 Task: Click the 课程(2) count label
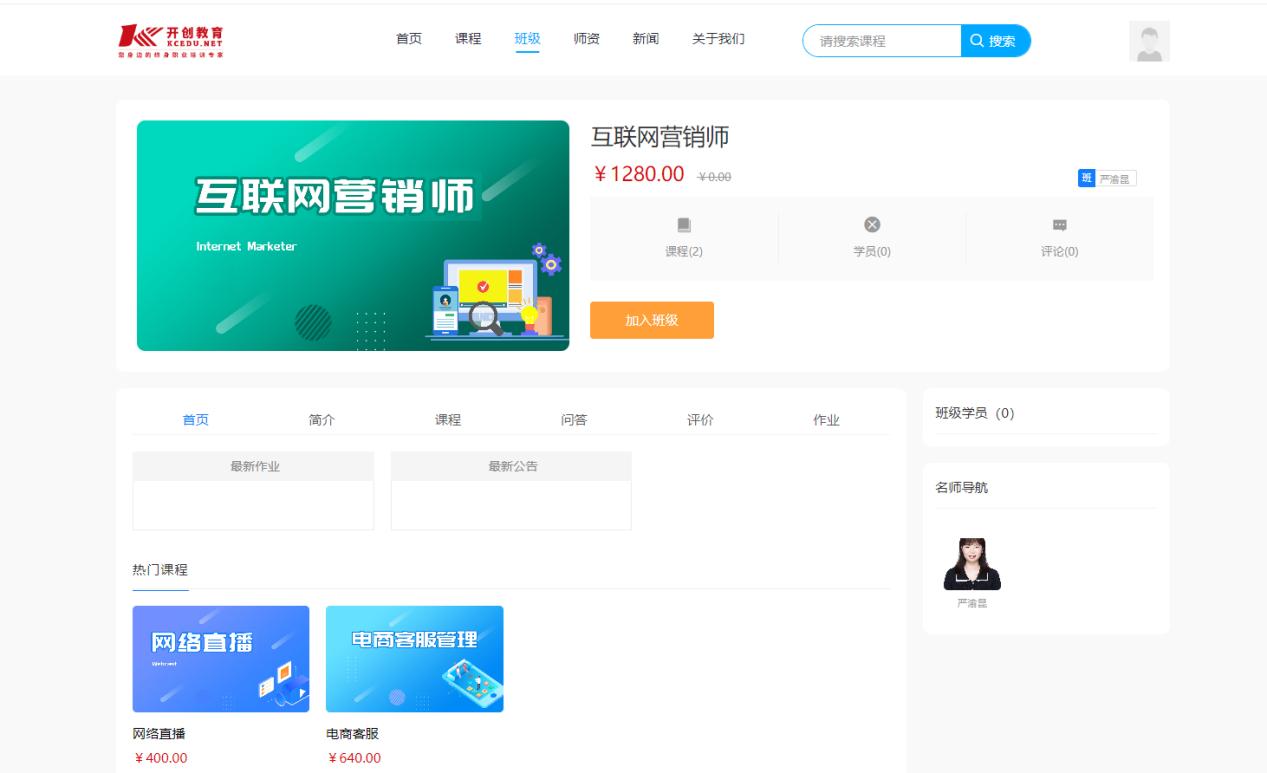(x=684, y=252)
